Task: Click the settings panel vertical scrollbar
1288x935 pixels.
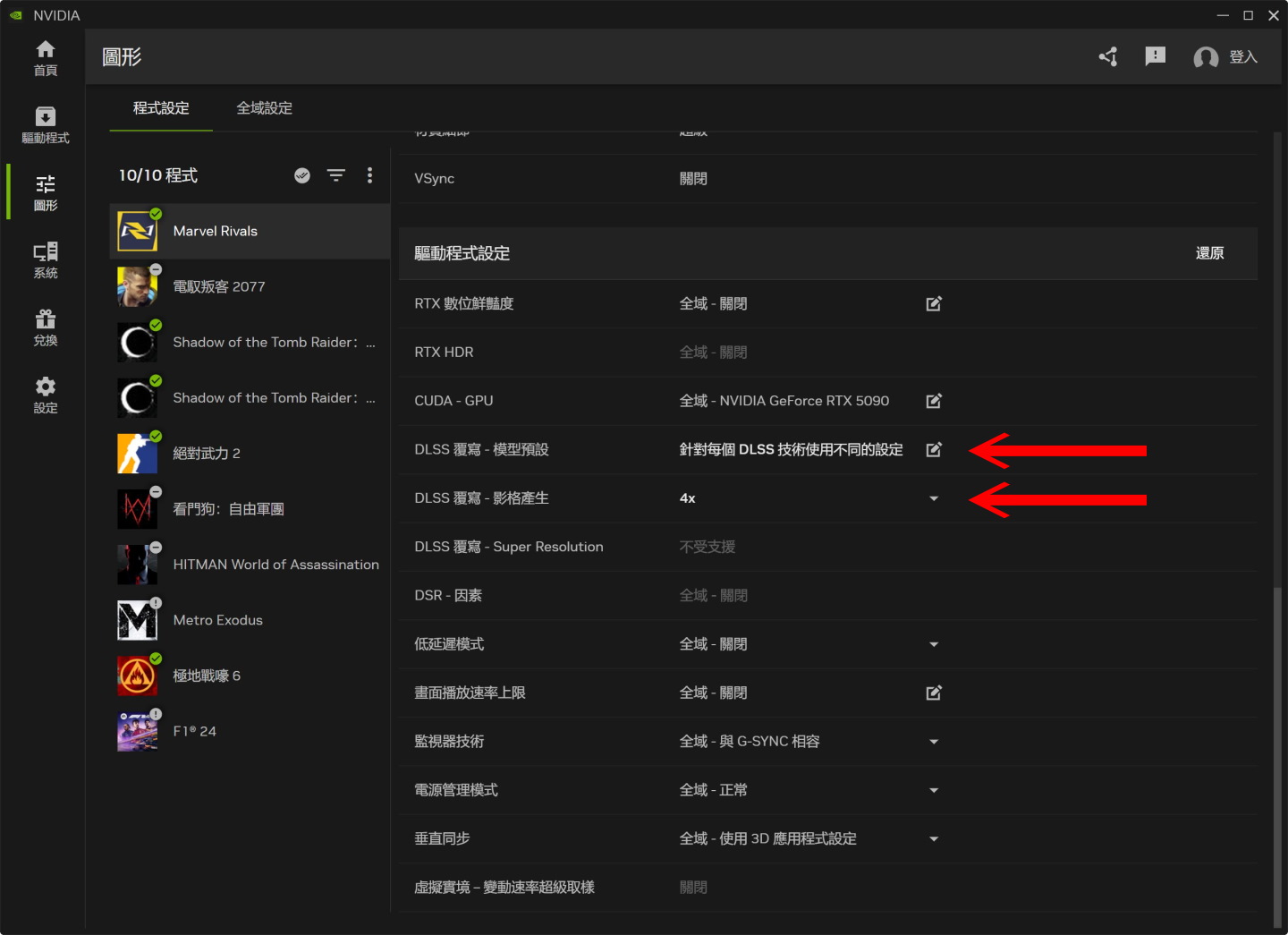Action: click(1277, 757)
